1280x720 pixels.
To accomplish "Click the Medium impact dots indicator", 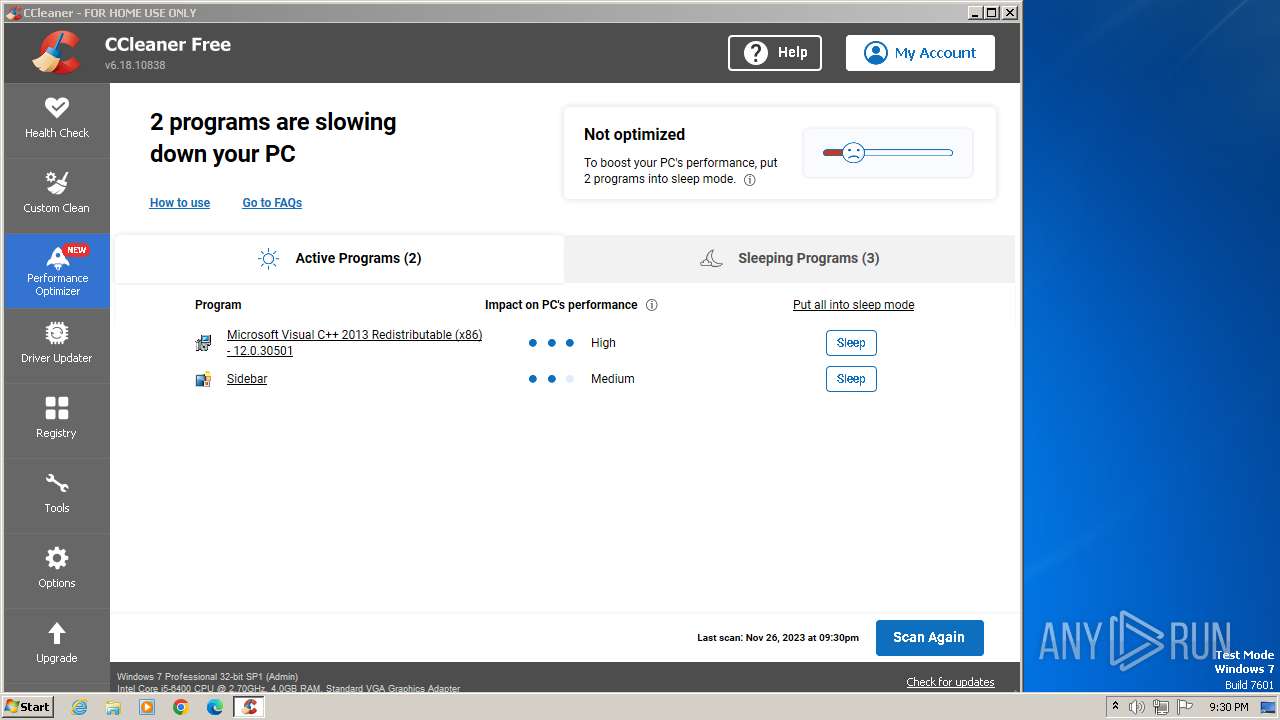I will [551, 379].
